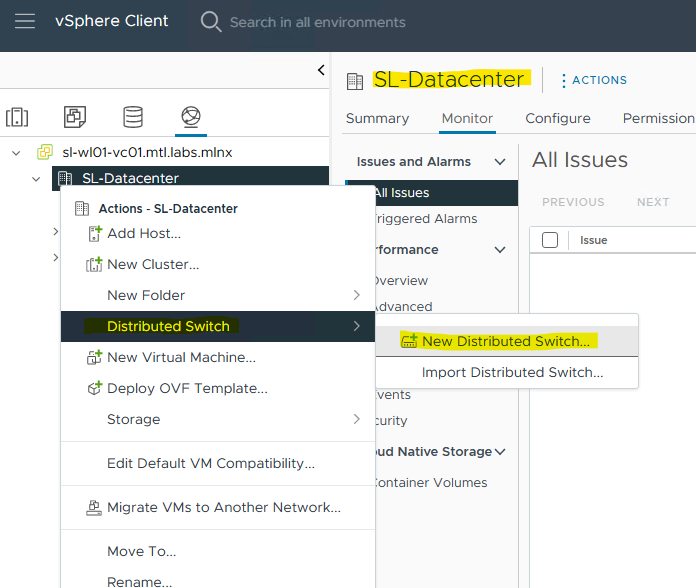Sort by the Issue column header
The width and height of the screenshot is (696, 588).
click(x=593, y=240)
